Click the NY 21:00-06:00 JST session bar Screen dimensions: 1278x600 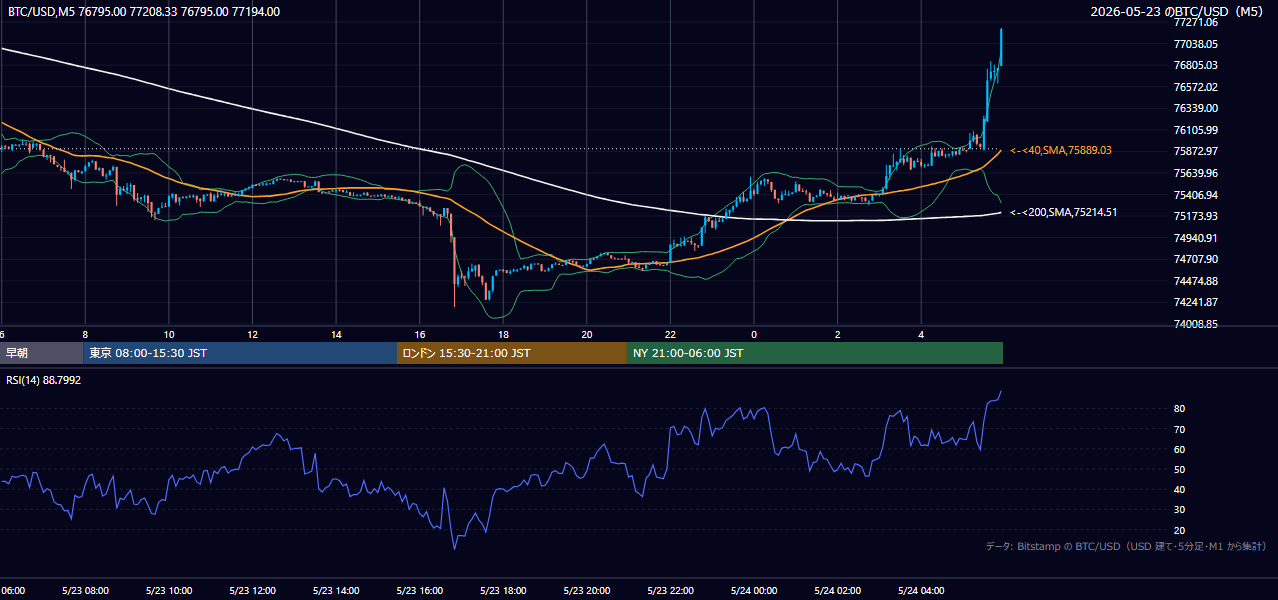coord(815,353)
